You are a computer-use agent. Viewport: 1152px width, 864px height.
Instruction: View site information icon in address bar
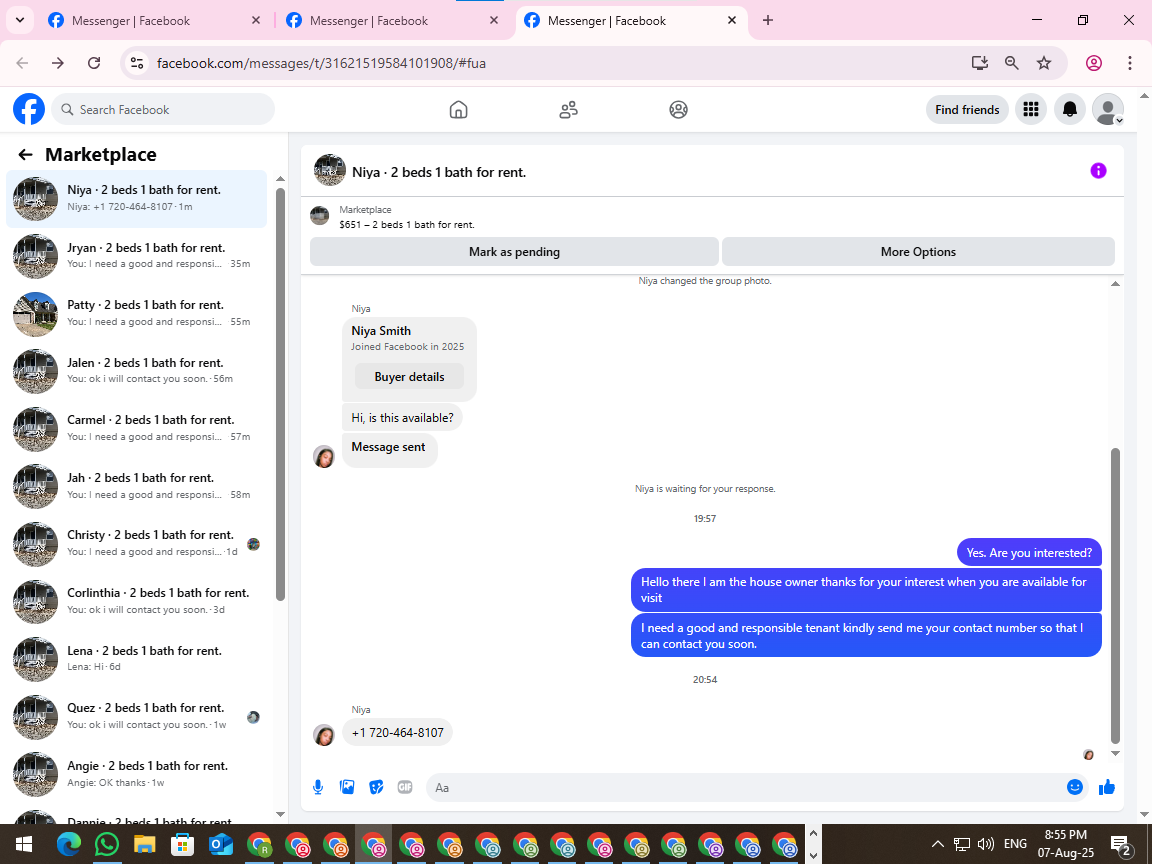click(137, 63)
